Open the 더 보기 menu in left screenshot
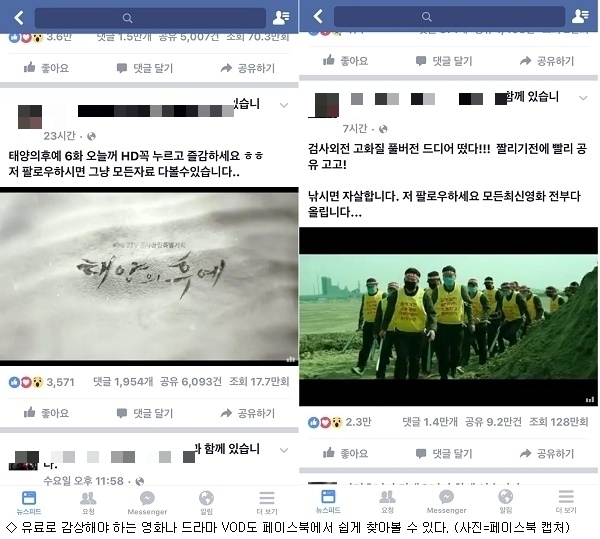Image resolution: width=600 pixels, height=539 pixels. [267, 503]
